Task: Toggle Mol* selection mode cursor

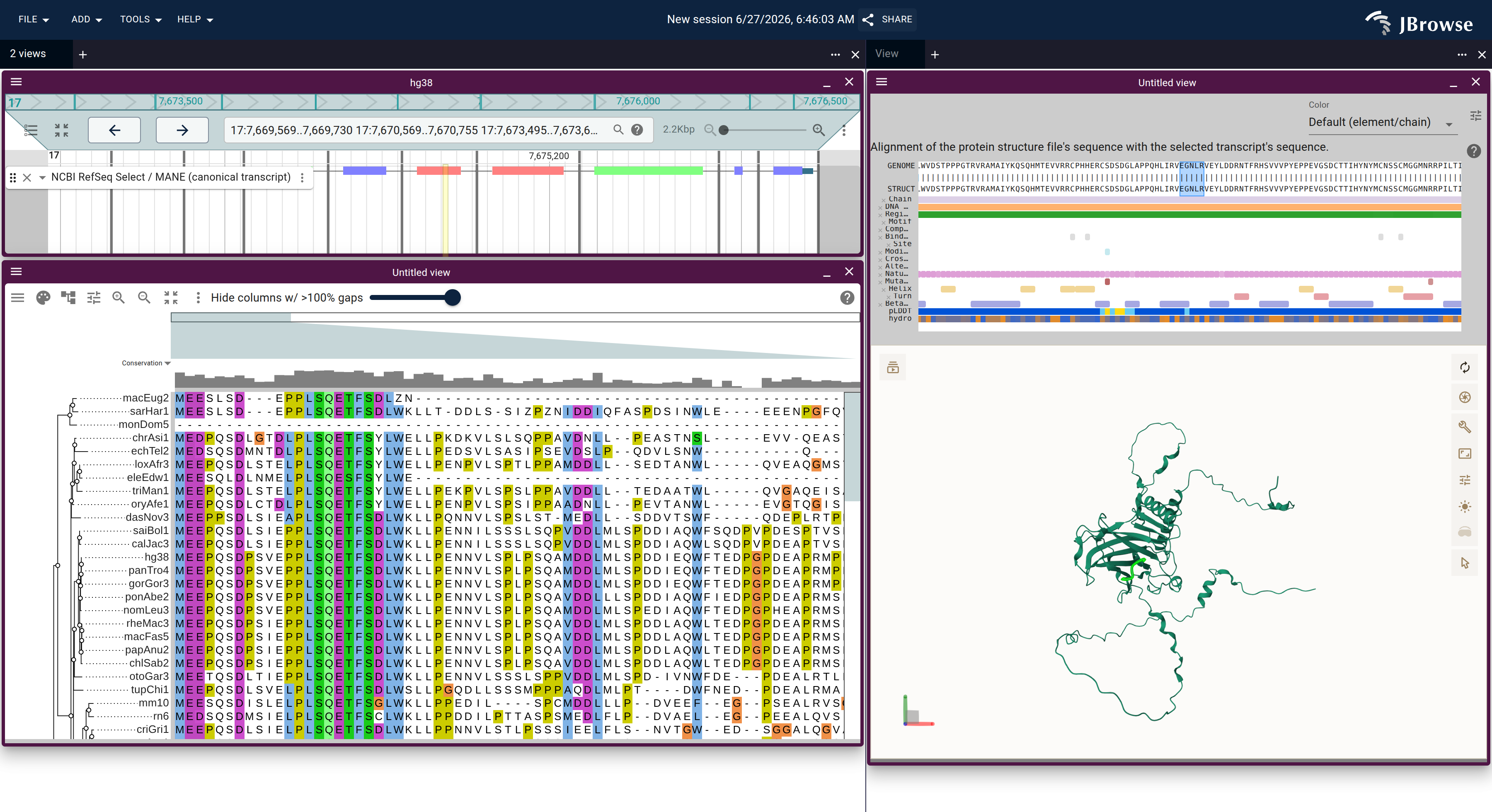Action: click(1465, 563)
